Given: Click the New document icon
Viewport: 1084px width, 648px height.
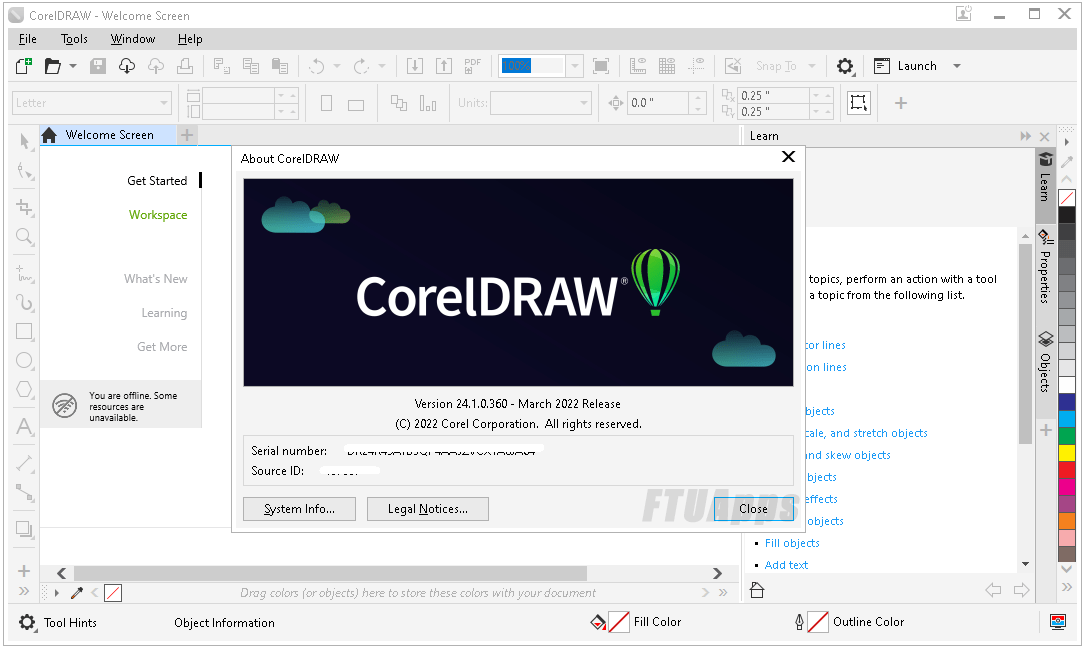Looking at the screenshot, I should pyautogui.click(x=24, y=66).
